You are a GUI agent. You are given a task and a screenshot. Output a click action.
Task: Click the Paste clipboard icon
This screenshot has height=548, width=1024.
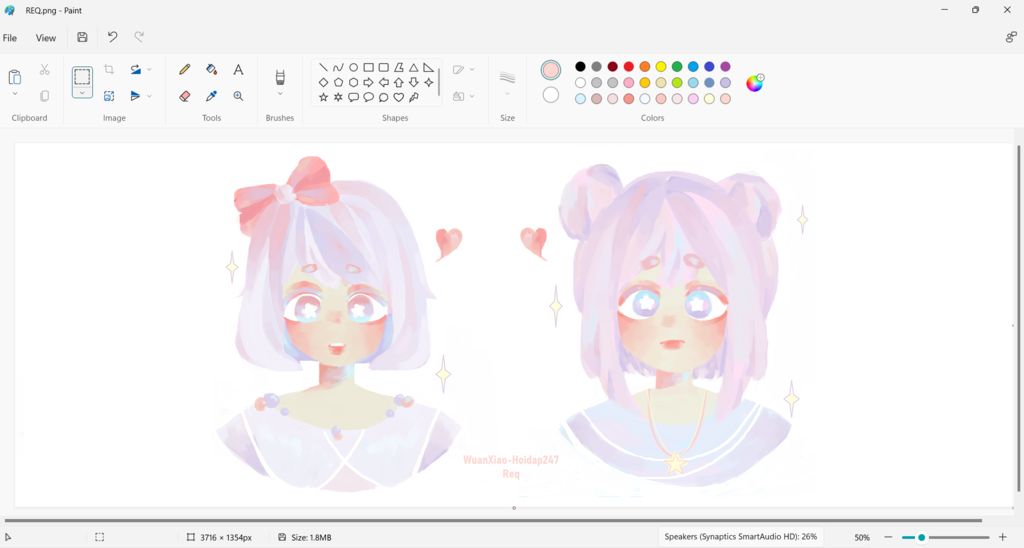[14, 77]
